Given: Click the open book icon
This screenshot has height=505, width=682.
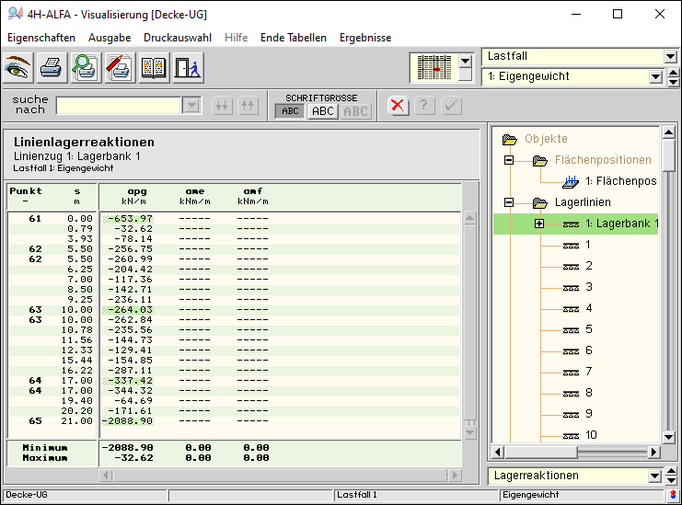Looking at the screenshot, I should click(x=154, y=68).
